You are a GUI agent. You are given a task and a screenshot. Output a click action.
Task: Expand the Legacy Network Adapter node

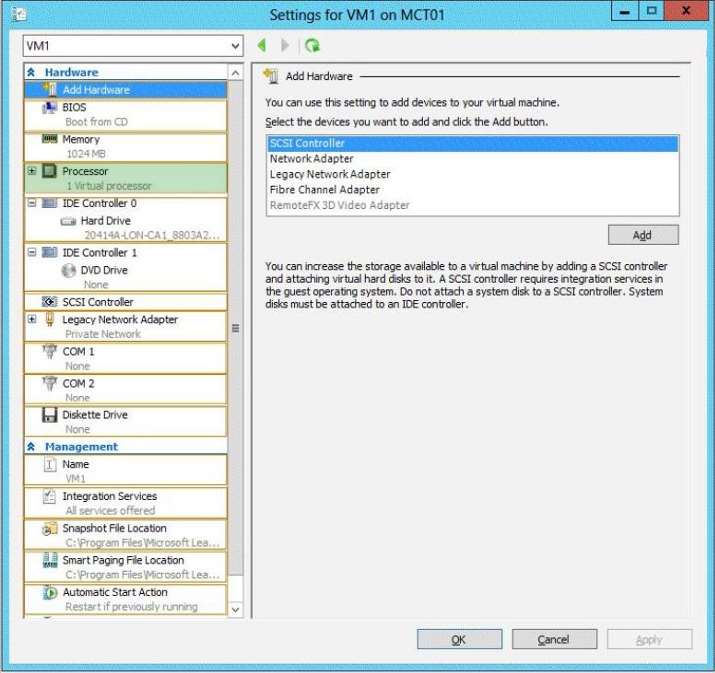point(32,319)
